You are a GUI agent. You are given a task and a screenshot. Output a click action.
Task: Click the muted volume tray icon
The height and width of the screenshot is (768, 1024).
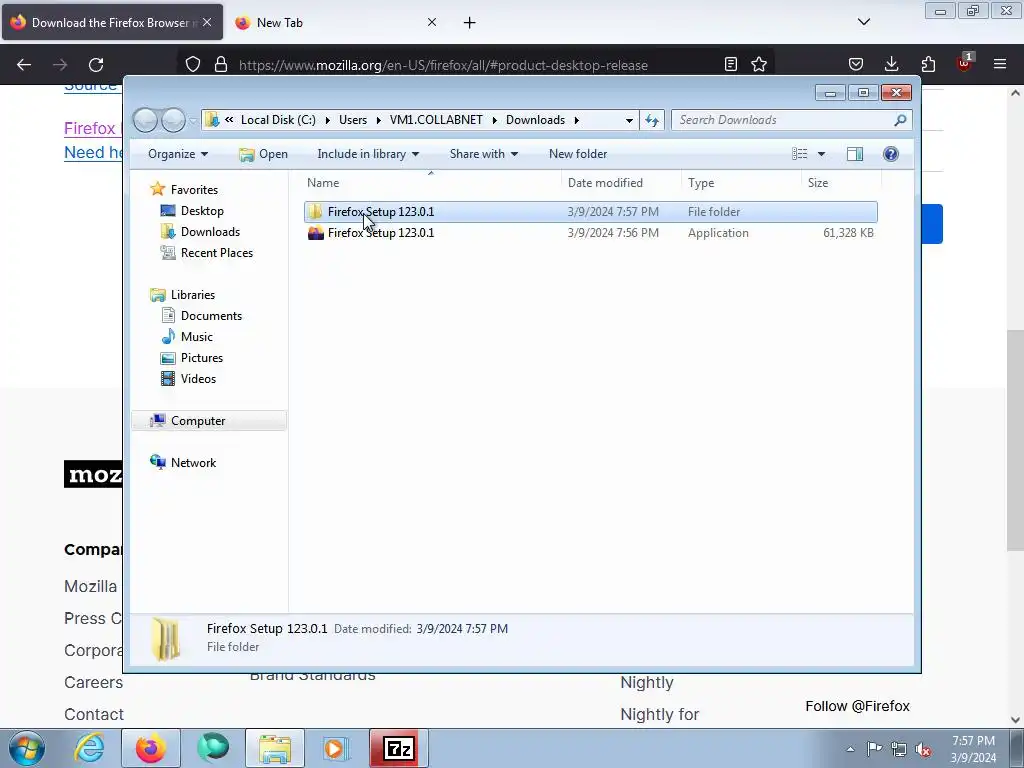[x=923, y=749]
